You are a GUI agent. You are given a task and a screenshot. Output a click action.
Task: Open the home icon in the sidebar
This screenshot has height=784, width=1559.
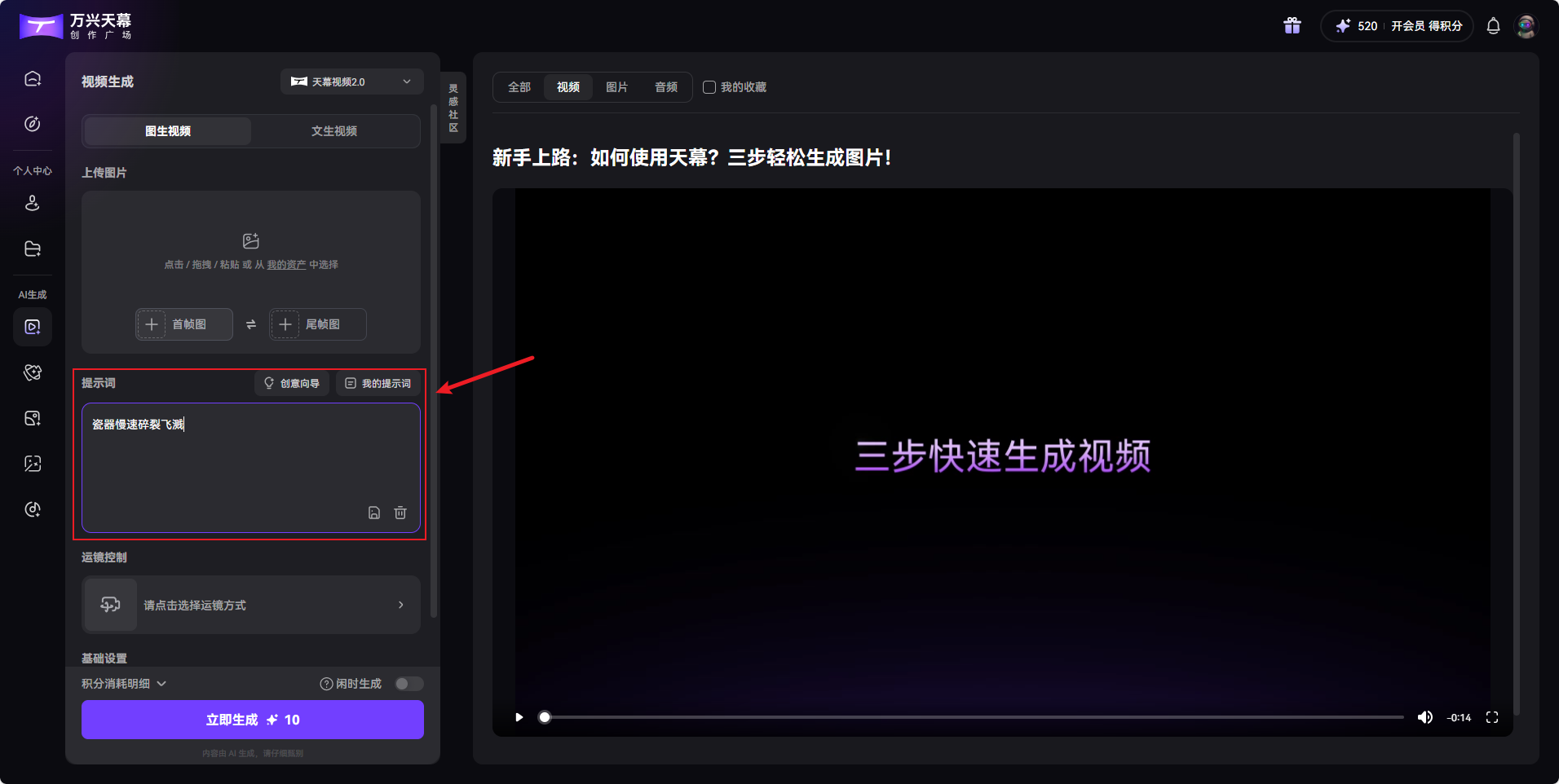click(x=32, y=77)
